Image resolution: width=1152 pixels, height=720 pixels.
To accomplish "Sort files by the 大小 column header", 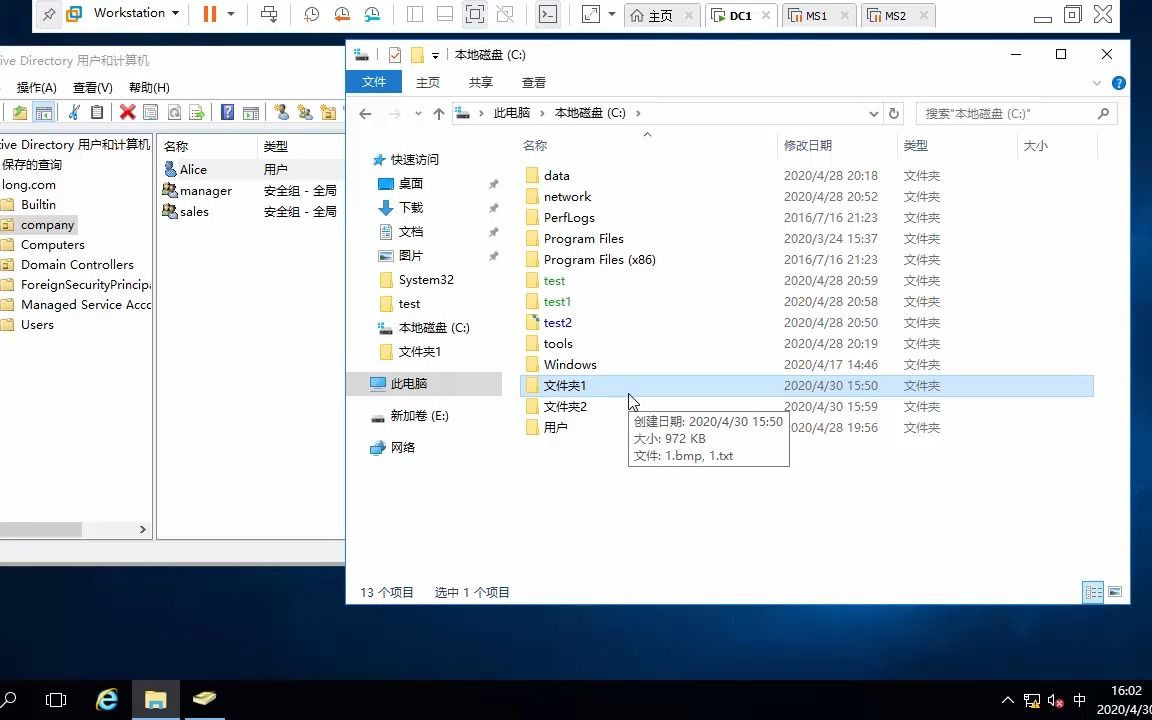I will coord(1035,145).
